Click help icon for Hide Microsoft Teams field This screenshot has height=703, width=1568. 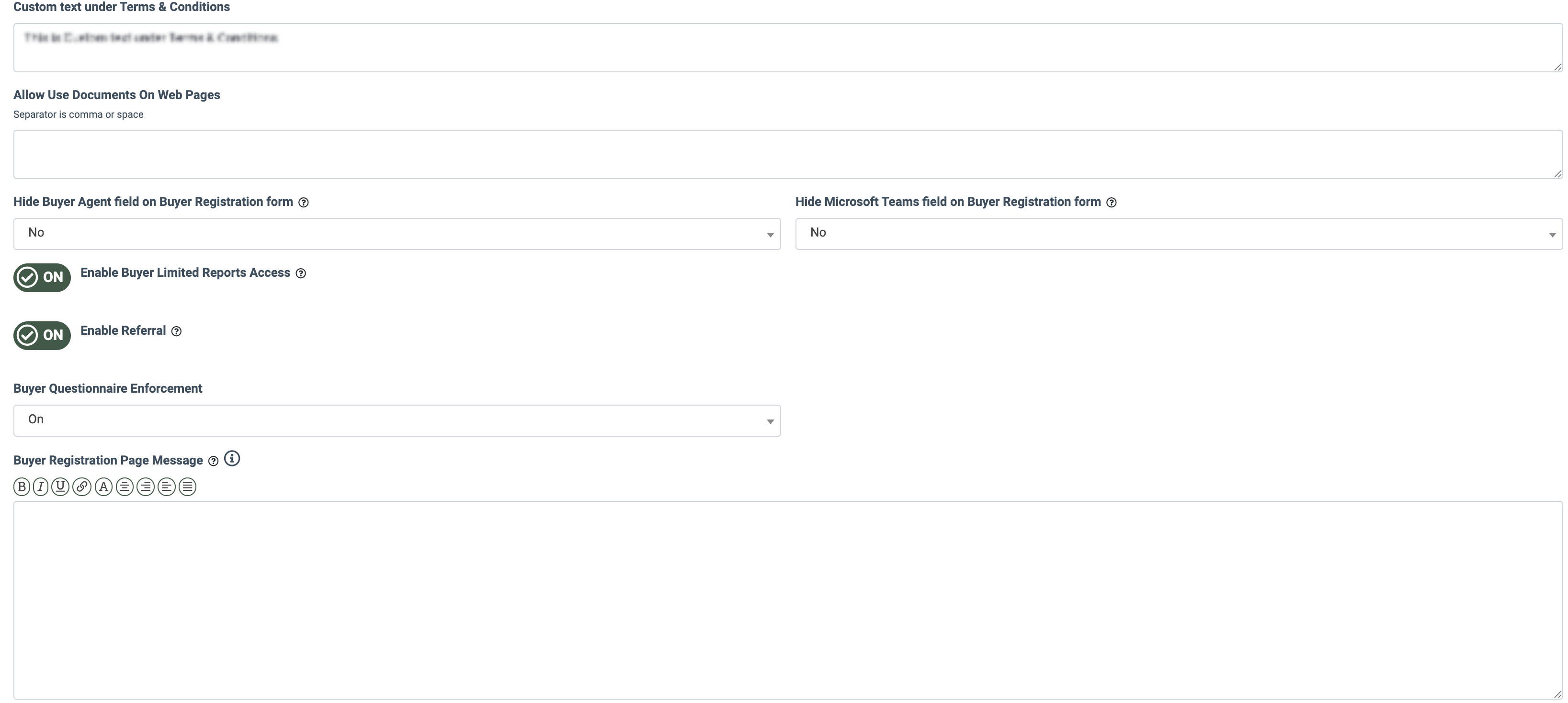[x=1112, y=203]
